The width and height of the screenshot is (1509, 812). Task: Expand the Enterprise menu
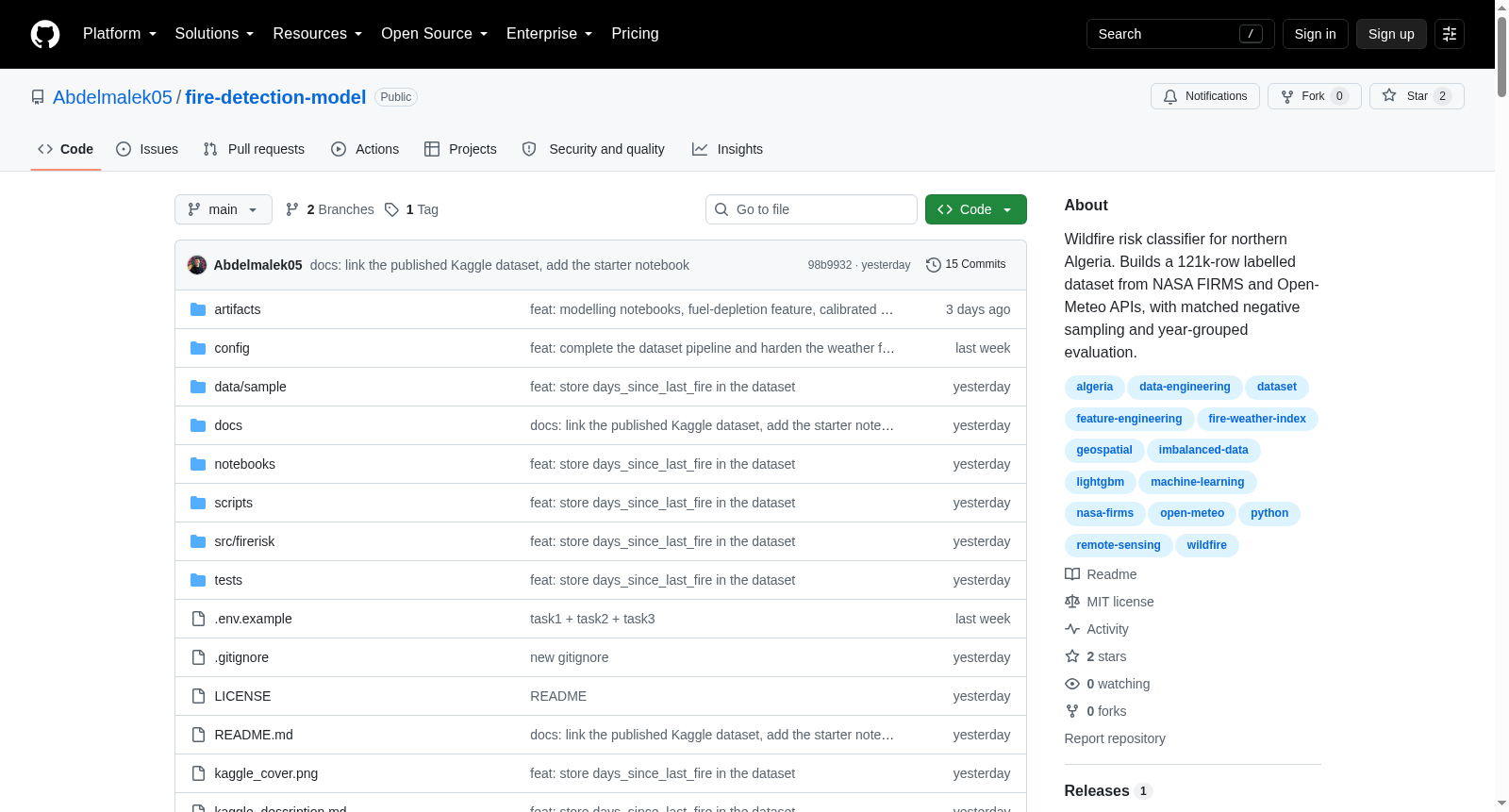549,34
